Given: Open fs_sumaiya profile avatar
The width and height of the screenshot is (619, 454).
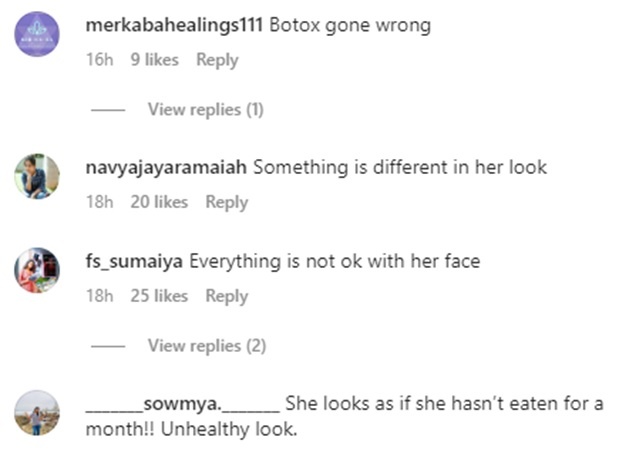Looking at the screenshot, I should [x=37, y=270].
